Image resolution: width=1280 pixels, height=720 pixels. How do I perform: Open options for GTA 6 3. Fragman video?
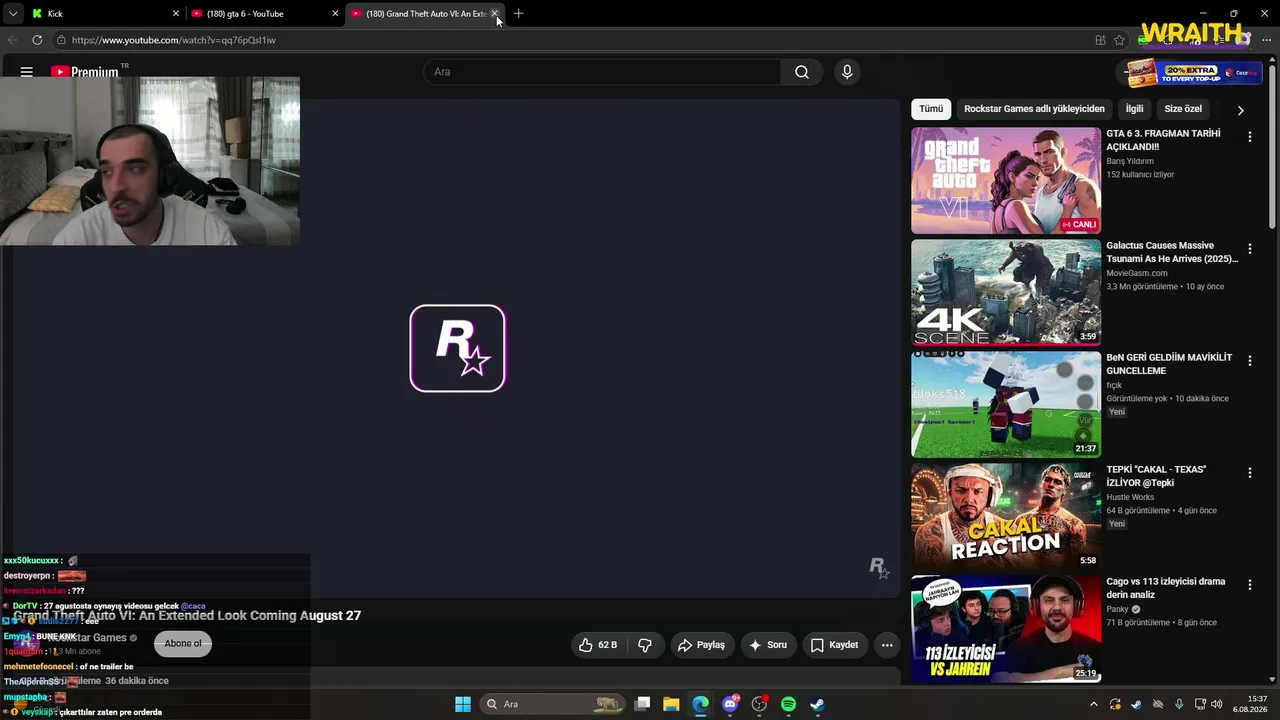[x=1249, y=137]
